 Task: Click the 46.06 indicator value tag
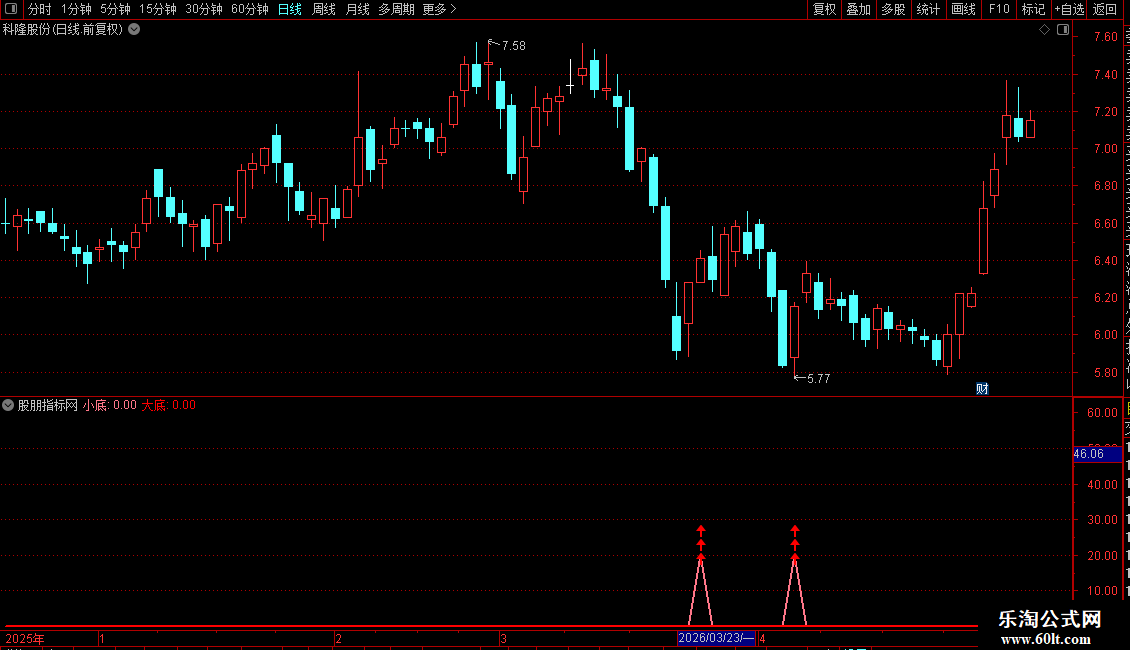pyautogui.click(x=1096, y=454)
